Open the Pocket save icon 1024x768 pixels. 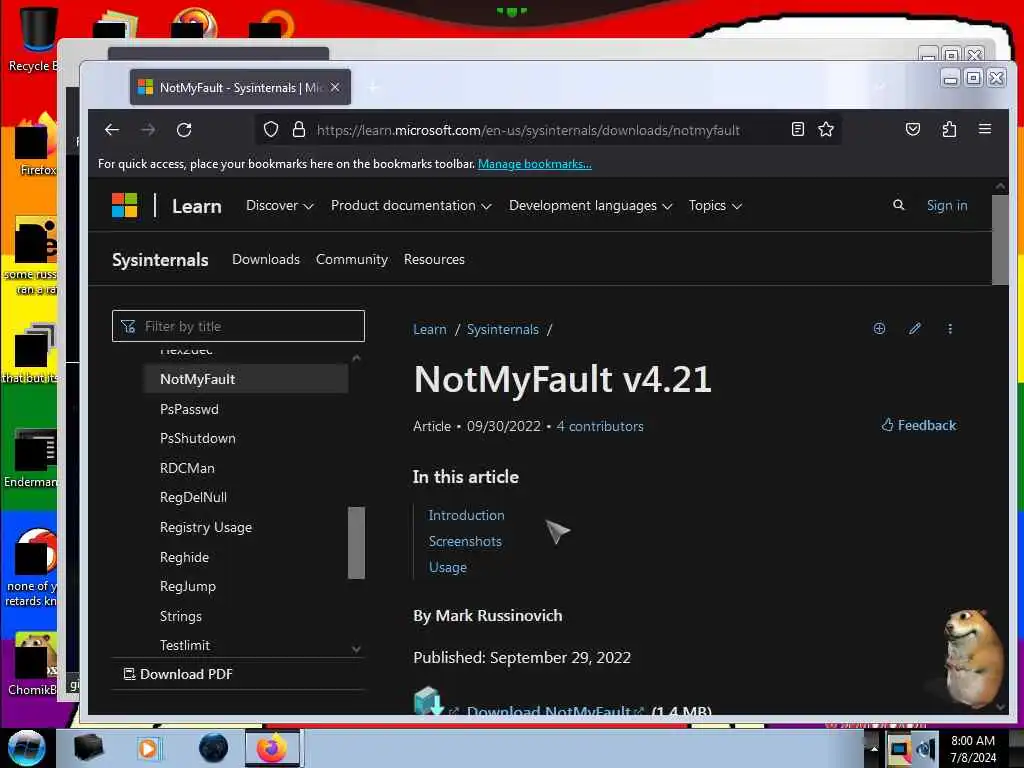point(913,129)
